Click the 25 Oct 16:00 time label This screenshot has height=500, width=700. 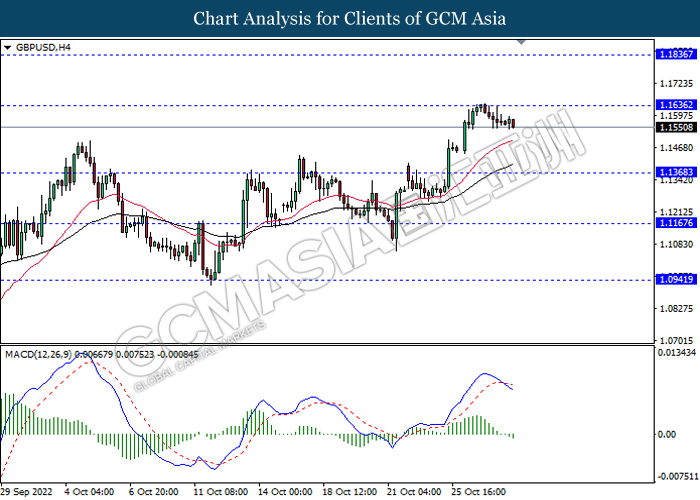pos(479,492)
